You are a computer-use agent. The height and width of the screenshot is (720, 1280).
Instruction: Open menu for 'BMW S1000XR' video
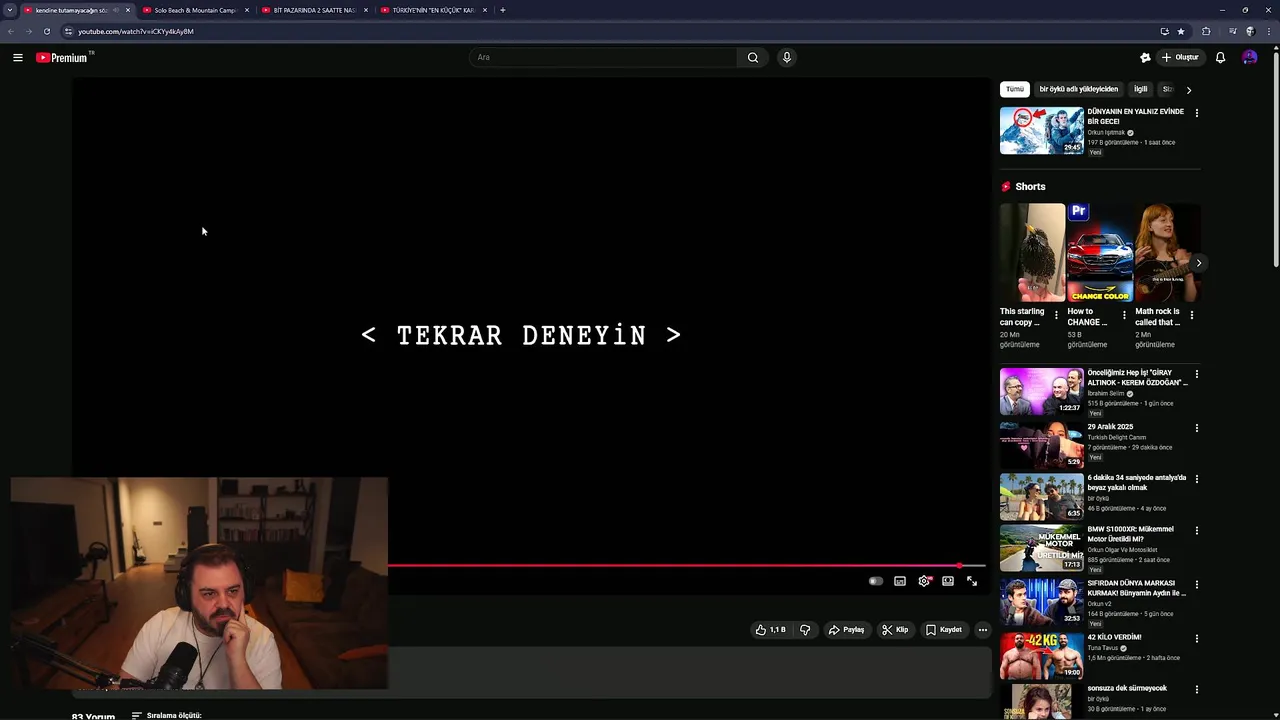pos(1197,531)
